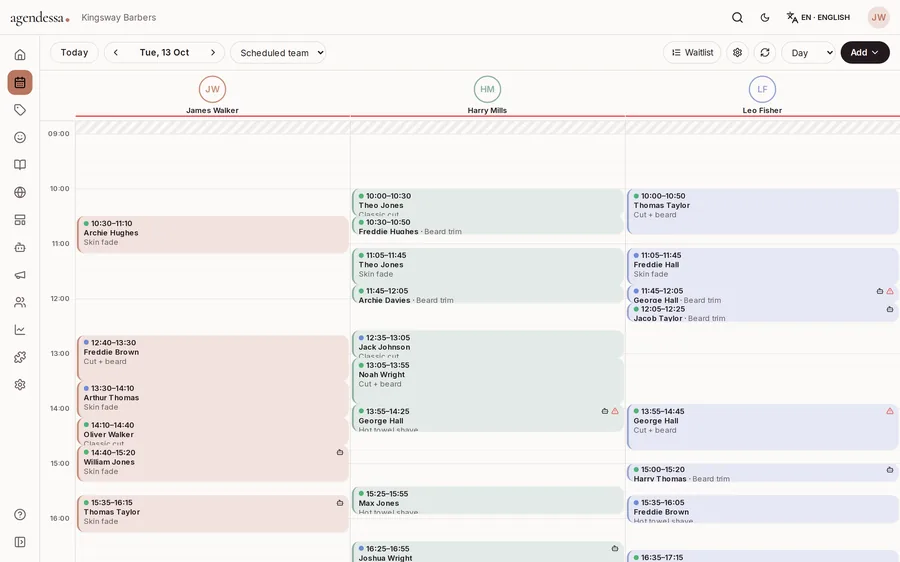Viewport: 900px width, 562px height.
Task: Open the globe icon in the sidebar
Action: [20, 192]
